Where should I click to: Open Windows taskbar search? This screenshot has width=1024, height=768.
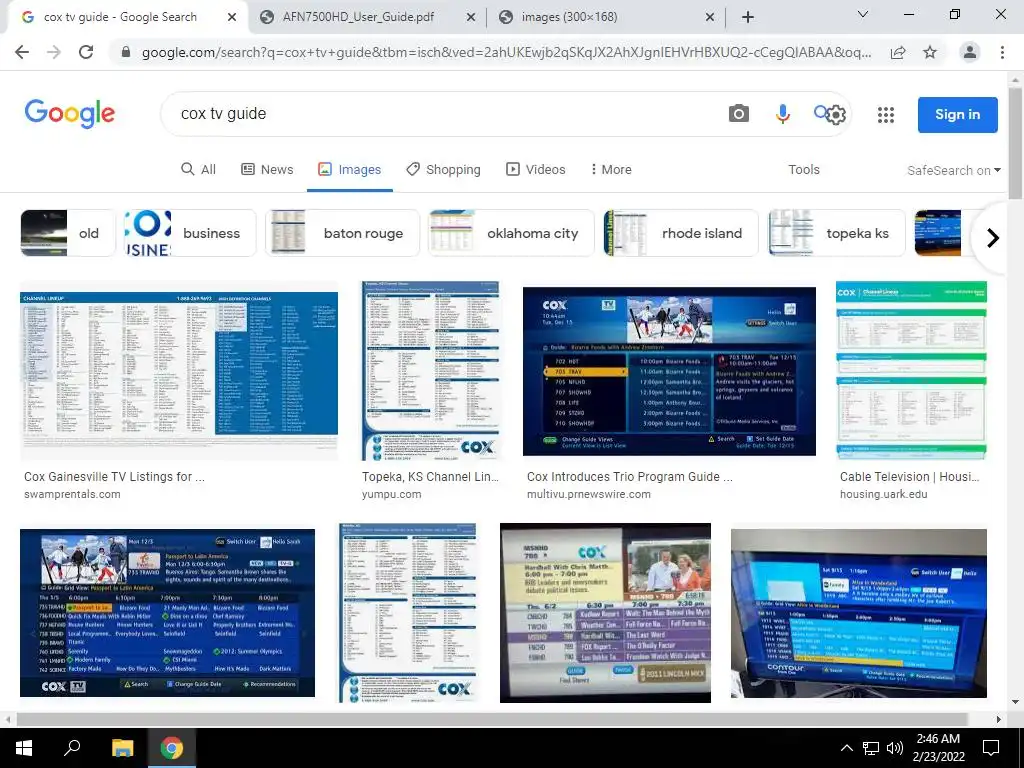click(72, 748)
